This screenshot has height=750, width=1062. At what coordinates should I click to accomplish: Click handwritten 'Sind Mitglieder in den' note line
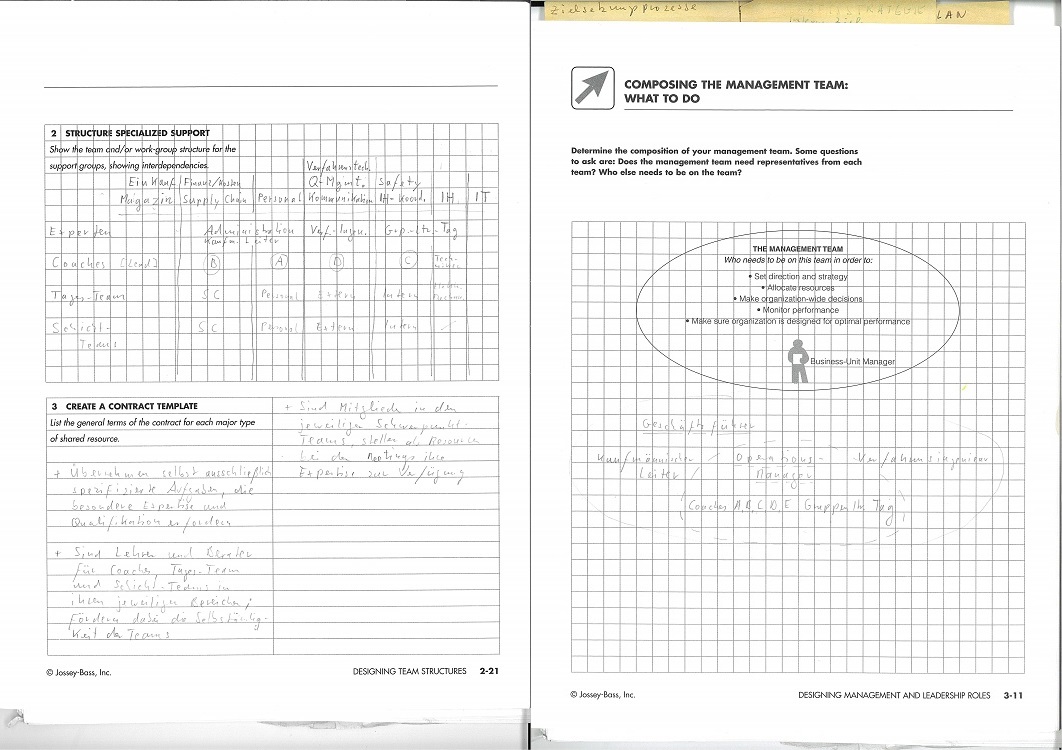(372, 408)
